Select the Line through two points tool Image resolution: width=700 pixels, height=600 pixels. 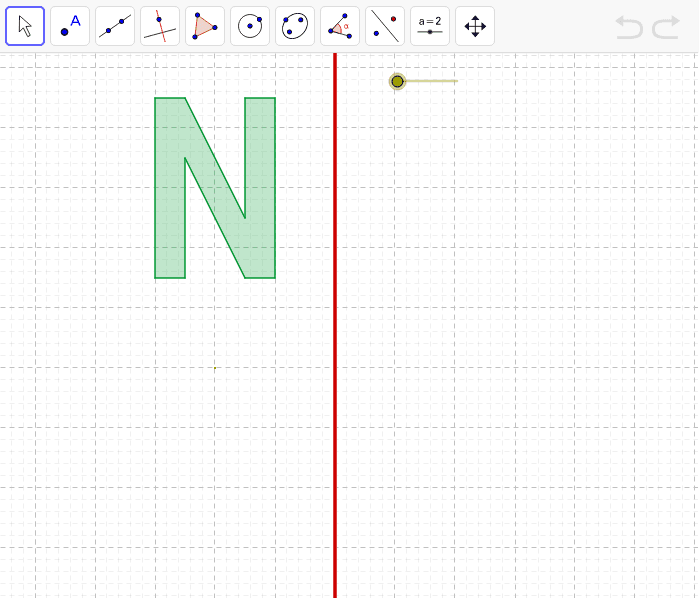click(x=115, y=26)
